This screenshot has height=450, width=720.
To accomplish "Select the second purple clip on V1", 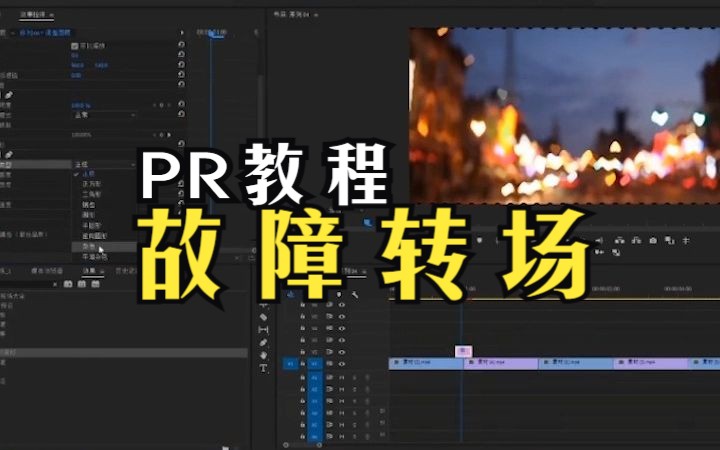I will tap(501, 364).
